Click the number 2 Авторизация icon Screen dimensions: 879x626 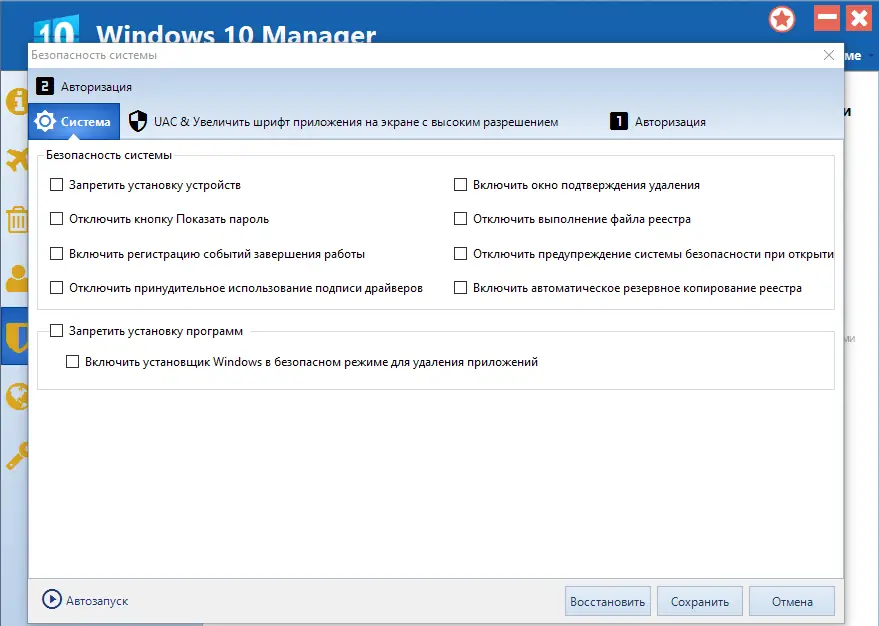coord(45,86)
